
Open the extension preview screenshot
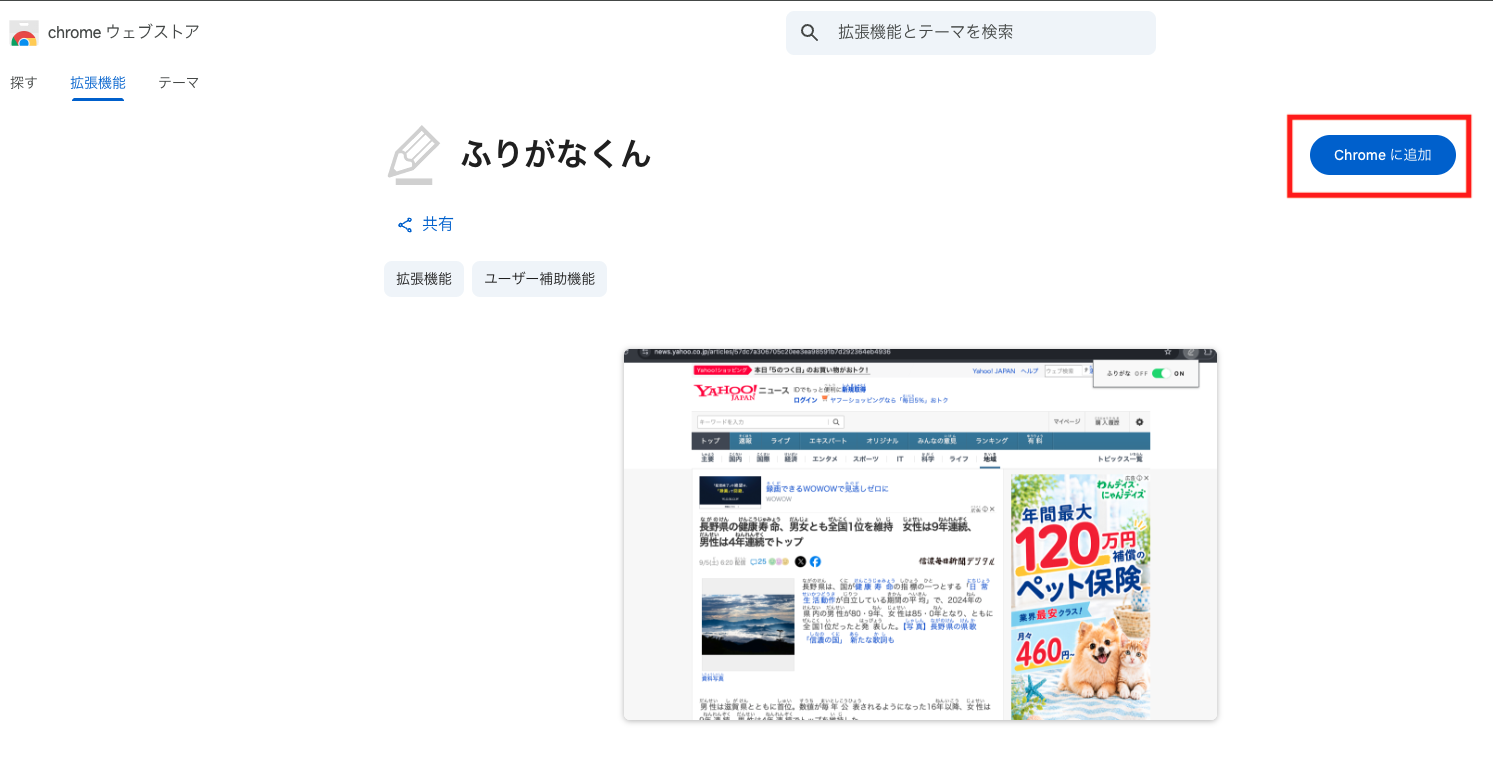click(x=920, y=534)
